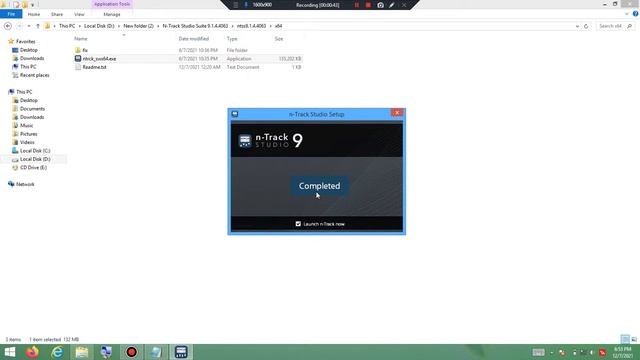The image size is (640, 360).
Task: Click This PC in the address bar
Action: click(67, 26)
